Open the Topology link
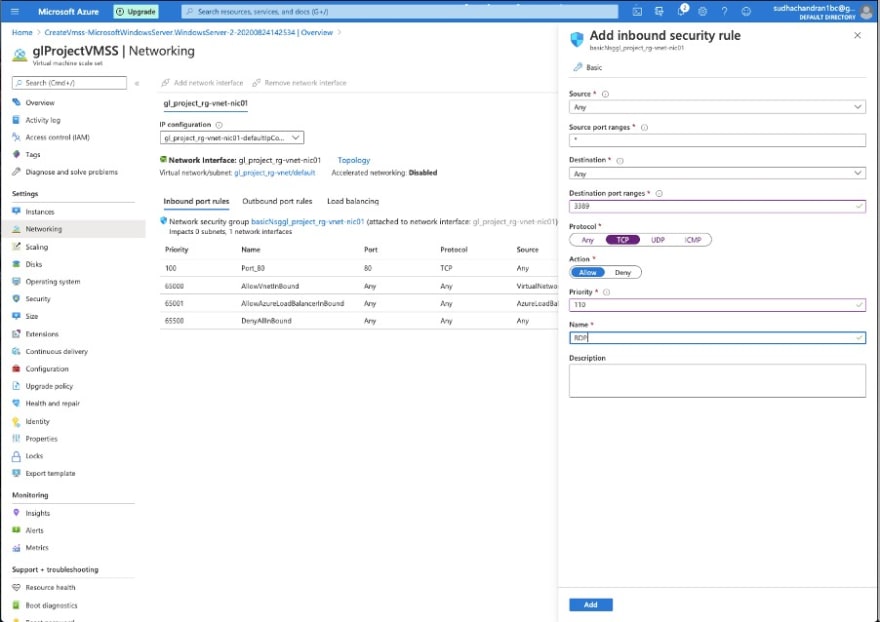The image size is (880, 622). (354, 160)
